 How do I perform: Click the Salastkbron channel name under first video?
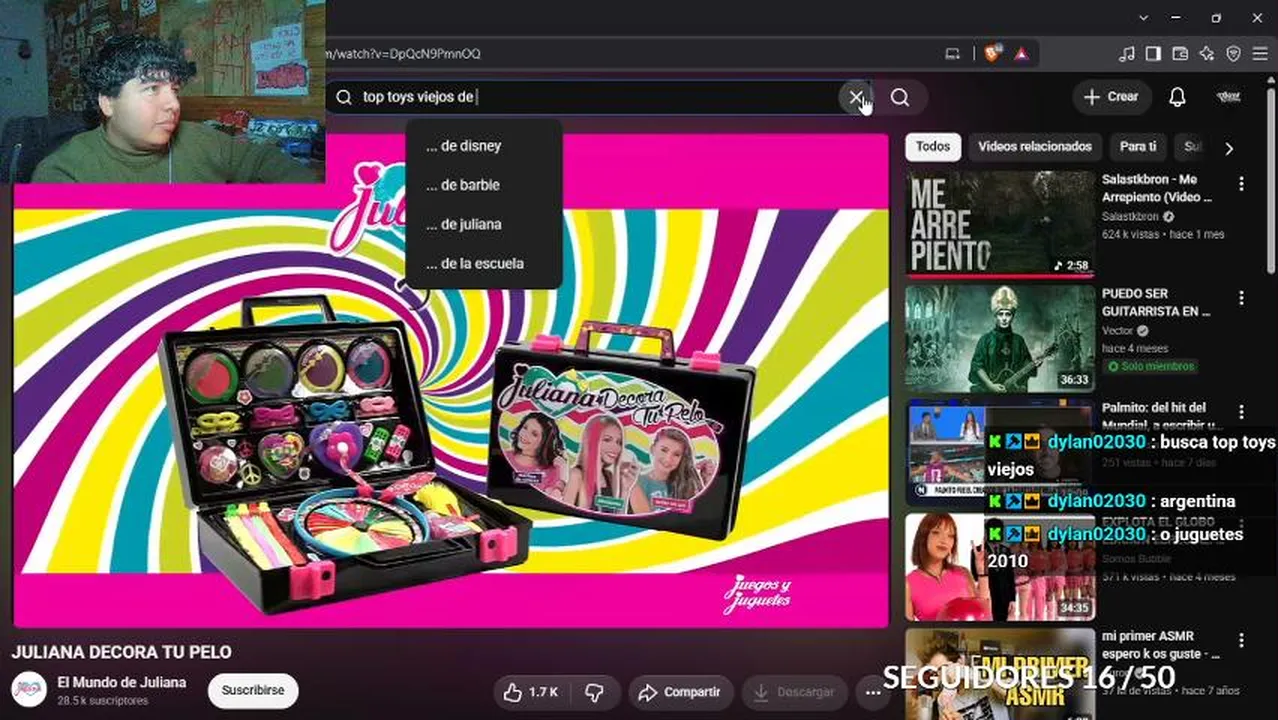click(1130, 216)
